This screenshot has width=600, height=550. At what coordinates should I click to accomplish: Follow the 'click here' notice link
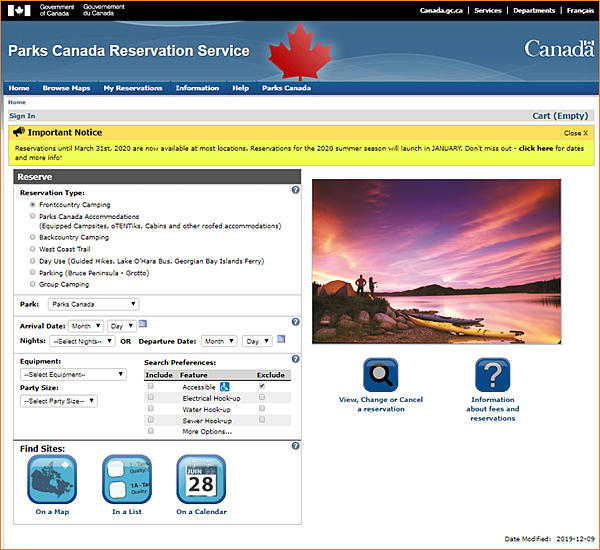536,148
